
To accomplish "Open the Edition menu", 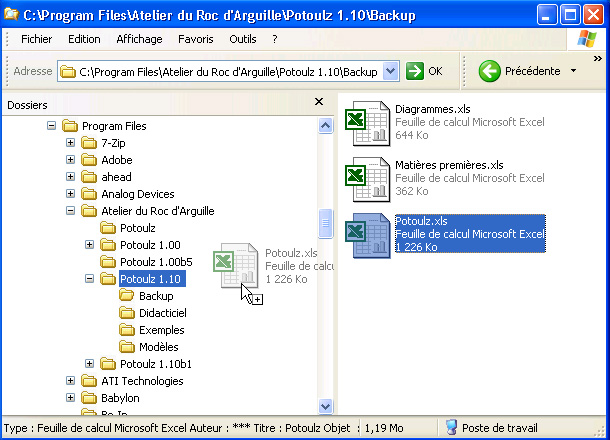I will [x=84, y=39].
